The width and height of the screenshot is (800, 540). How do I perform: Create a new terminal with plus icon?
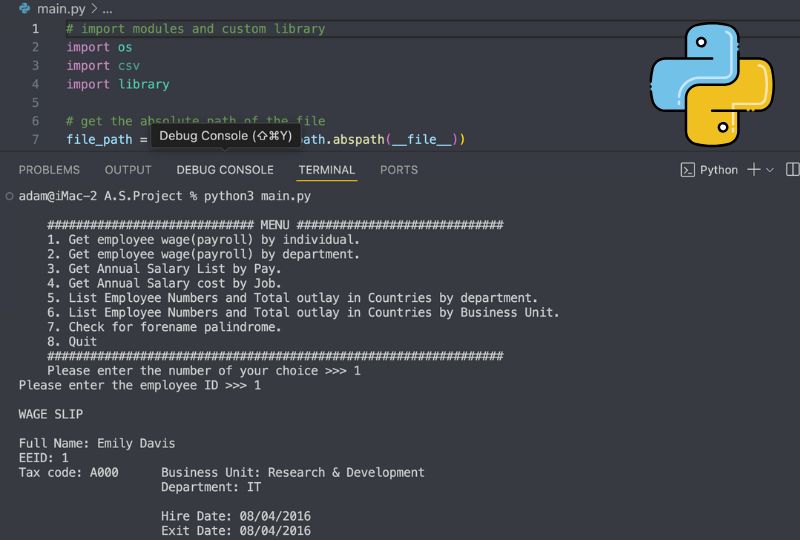pyautogui.click(x=754, y=170)
